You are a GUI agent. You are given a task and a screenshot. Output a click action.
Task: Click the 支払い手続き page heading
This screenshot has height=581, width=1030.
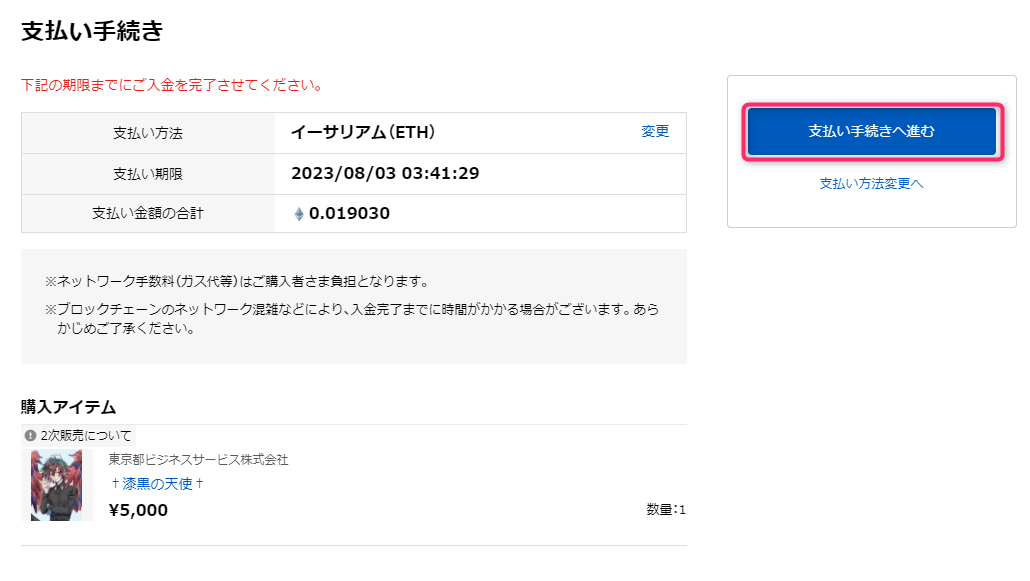(x=92, y=31)
